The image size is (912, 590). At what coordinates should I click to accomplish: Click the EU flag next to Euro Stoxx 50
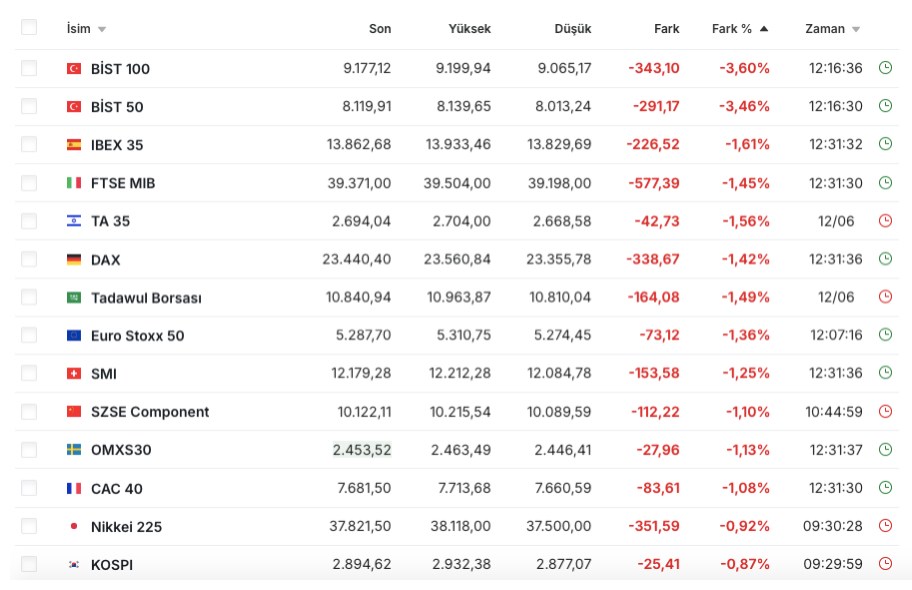tap(74, 336)
